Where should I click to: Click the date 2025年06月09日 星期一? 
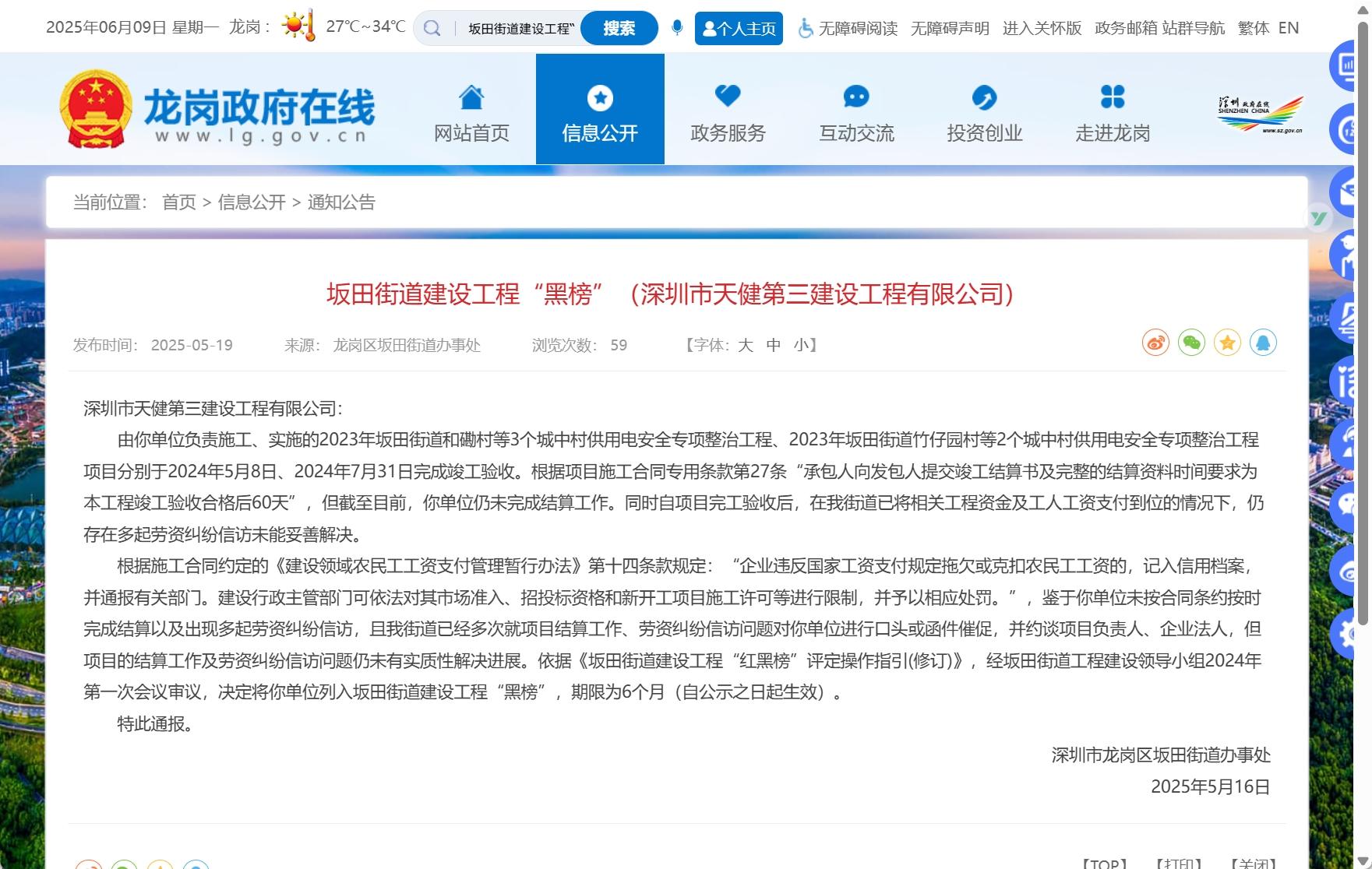[x=132, y=27]
